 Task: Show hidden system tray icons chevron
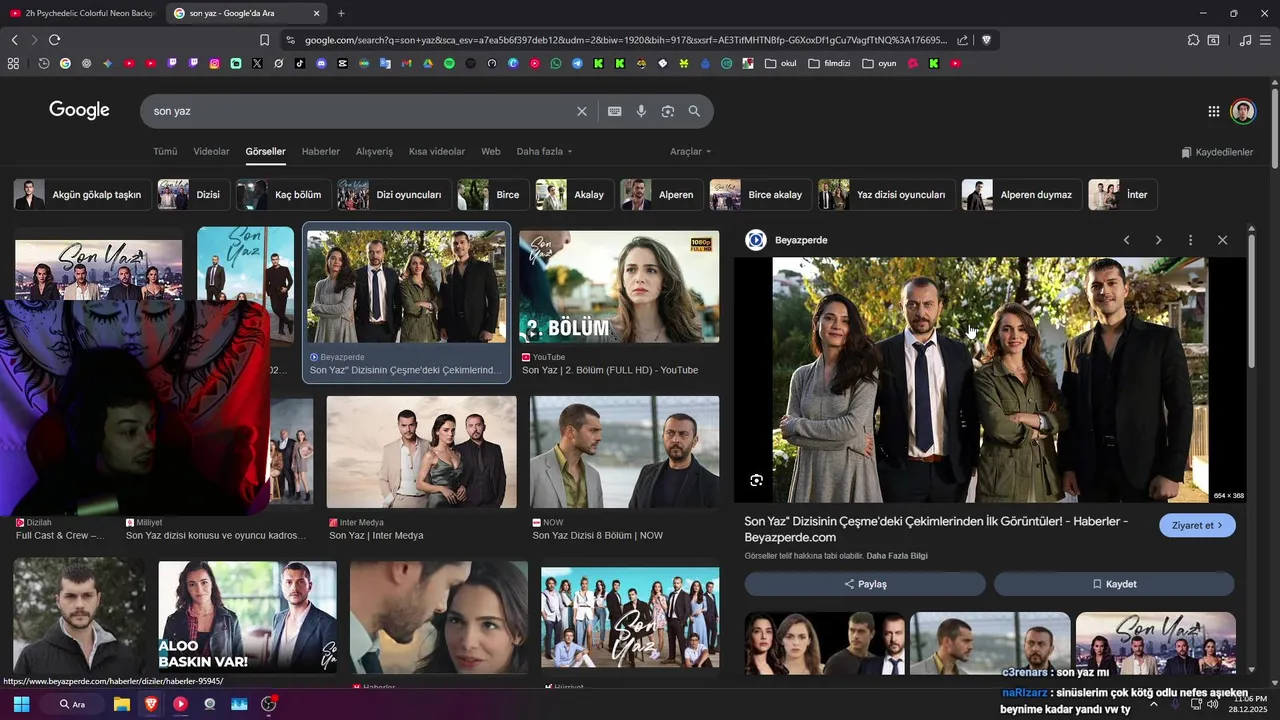(1153, 704)
